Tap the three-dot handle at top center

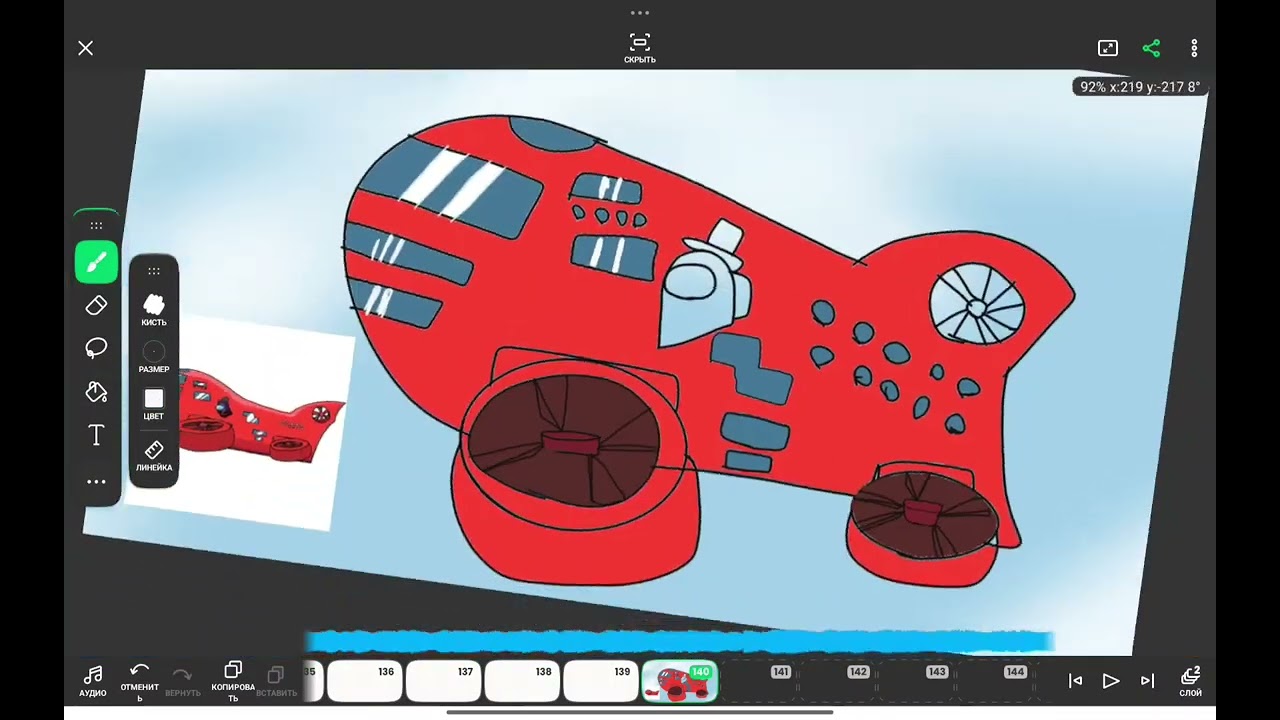[640, 13]
